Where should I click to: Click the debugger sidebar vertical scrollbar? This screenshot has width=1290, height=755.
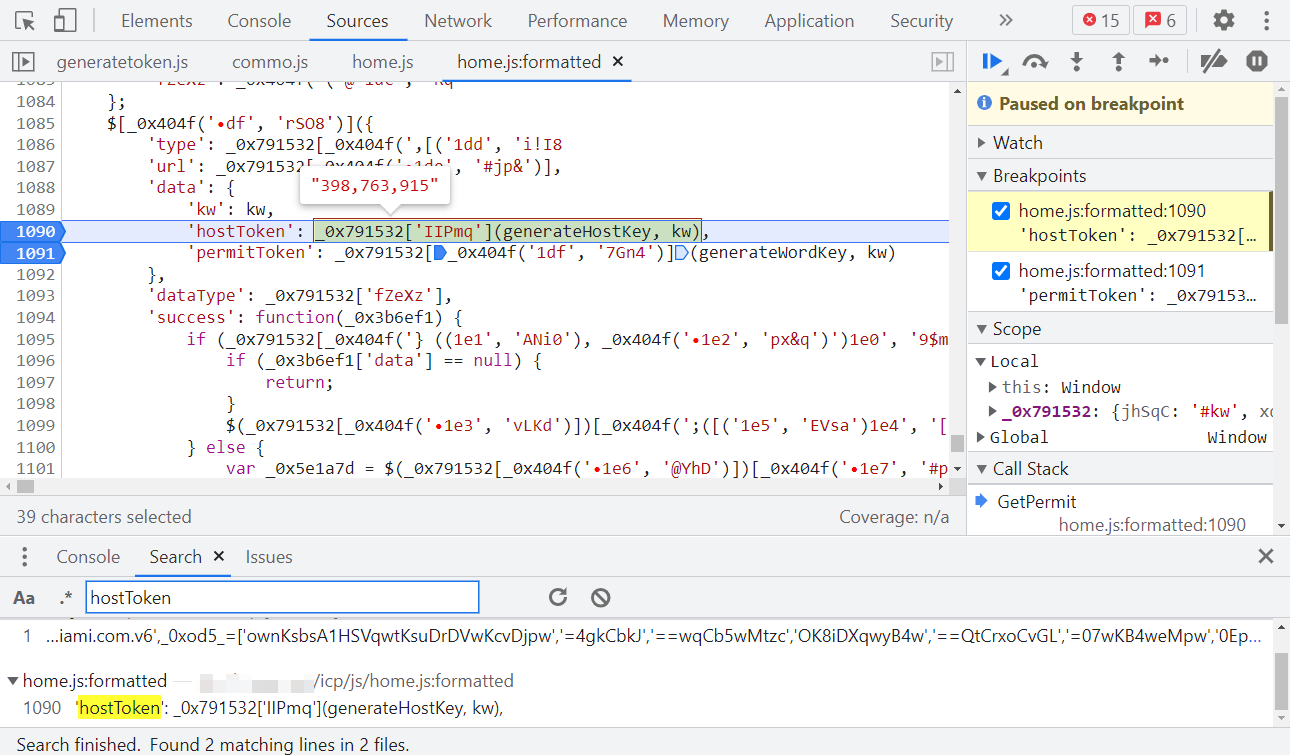coord(1282,211)
